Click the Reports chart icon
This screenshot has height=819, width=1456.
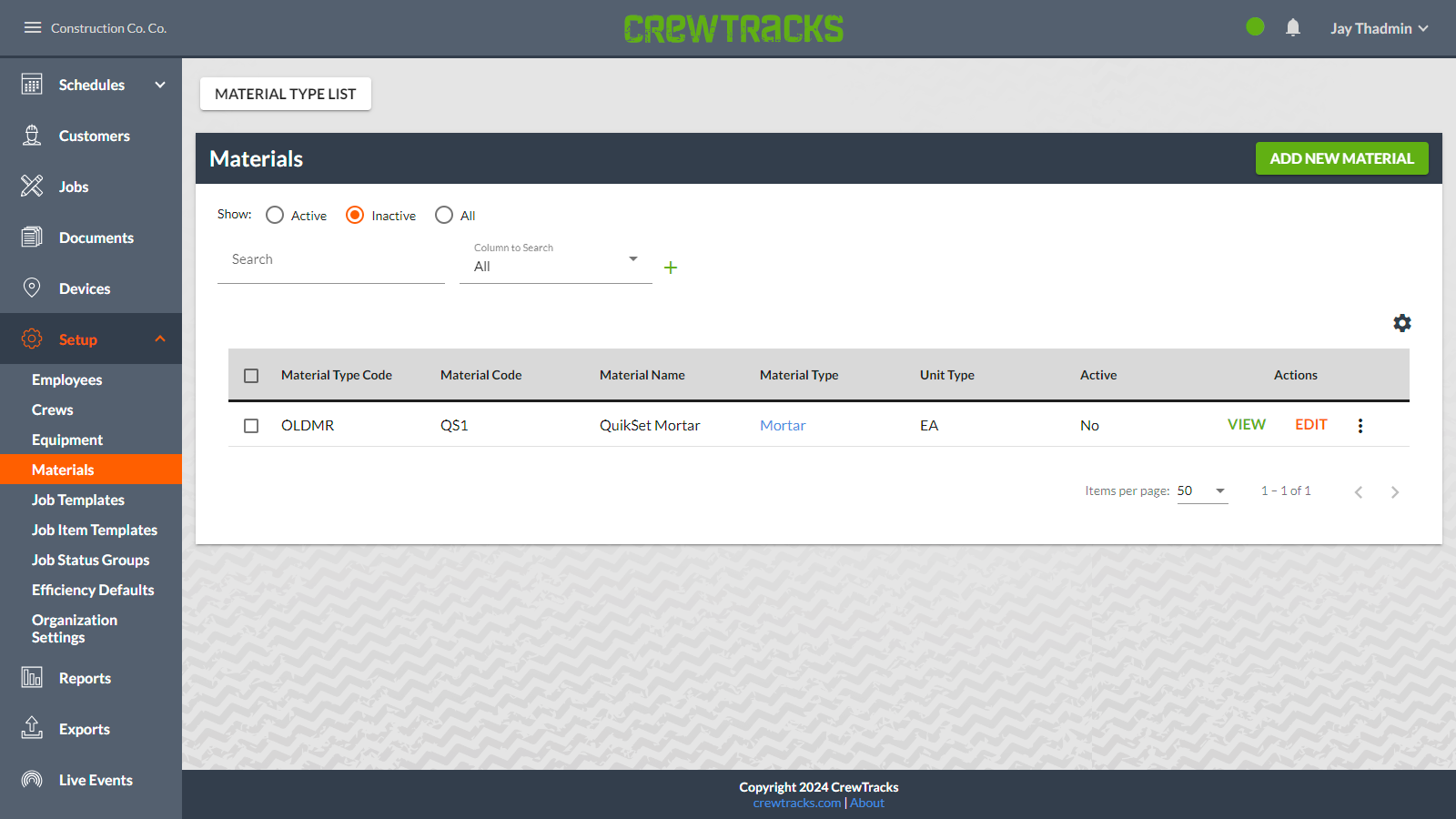32,678
